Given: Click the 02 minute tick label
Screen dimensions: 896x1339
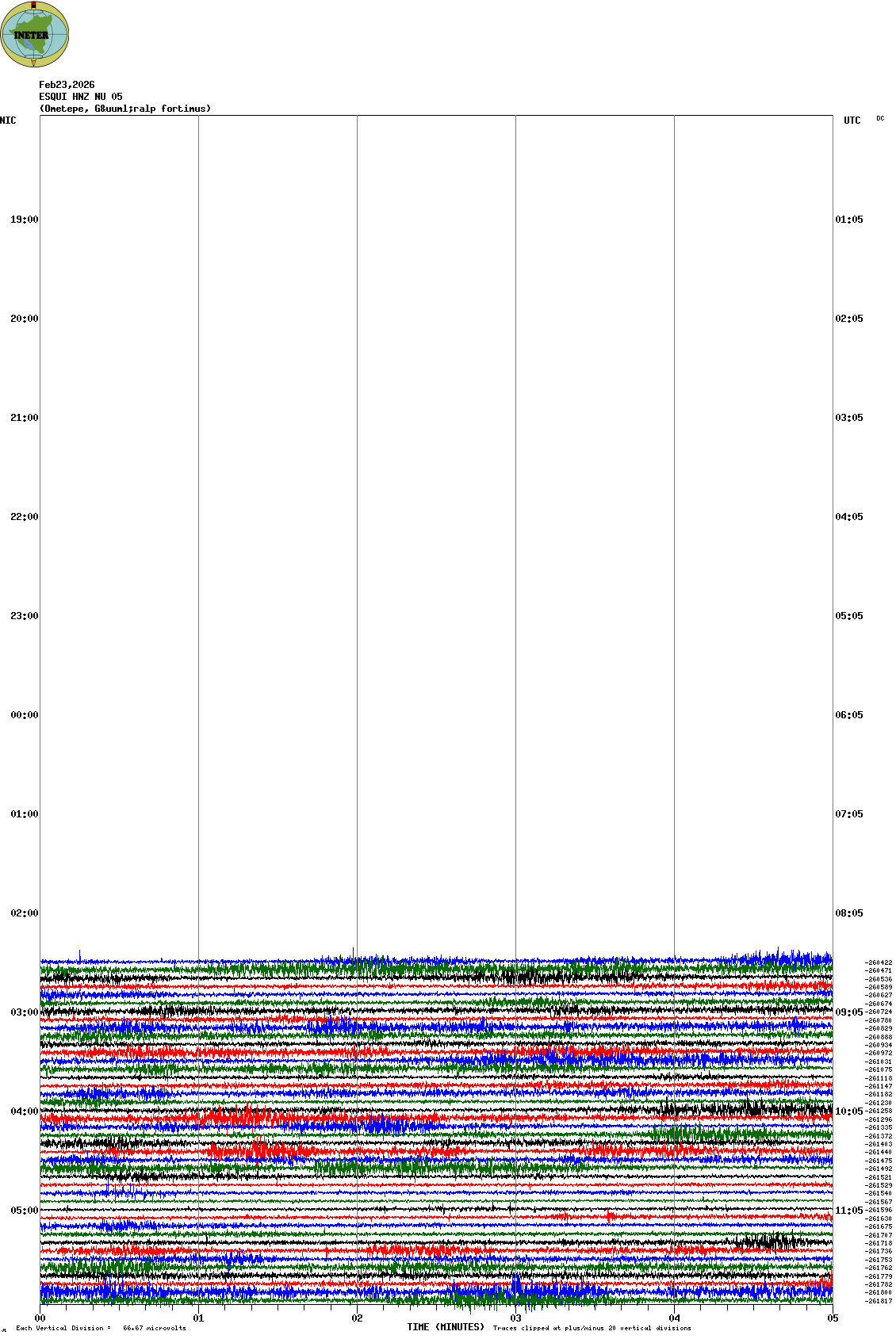Looking at the screenshot, I should pyautogui.click(x=358, y=1318).
